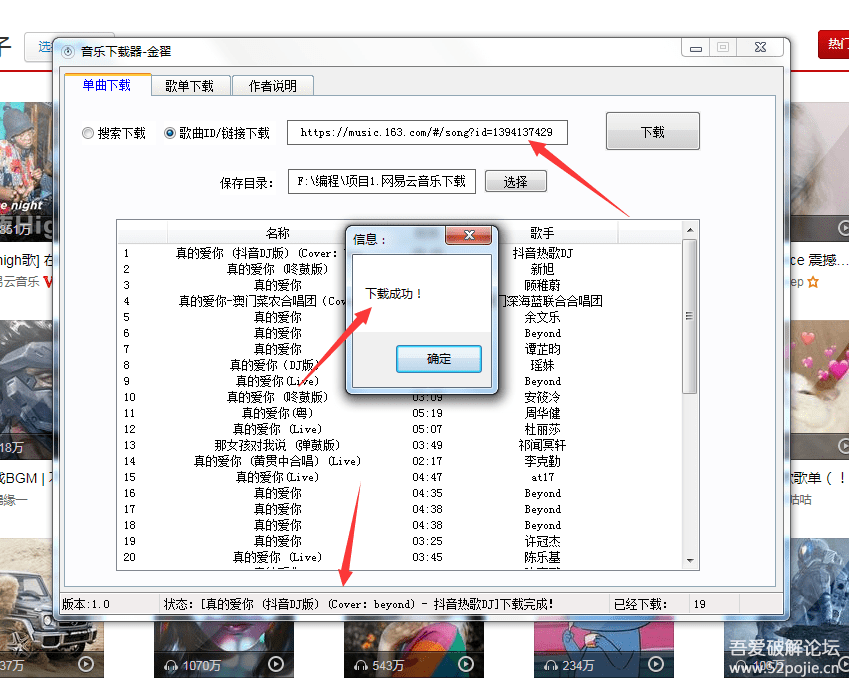
Task: Click the red 热门 button in browser
Action: [x=834, y=44]
